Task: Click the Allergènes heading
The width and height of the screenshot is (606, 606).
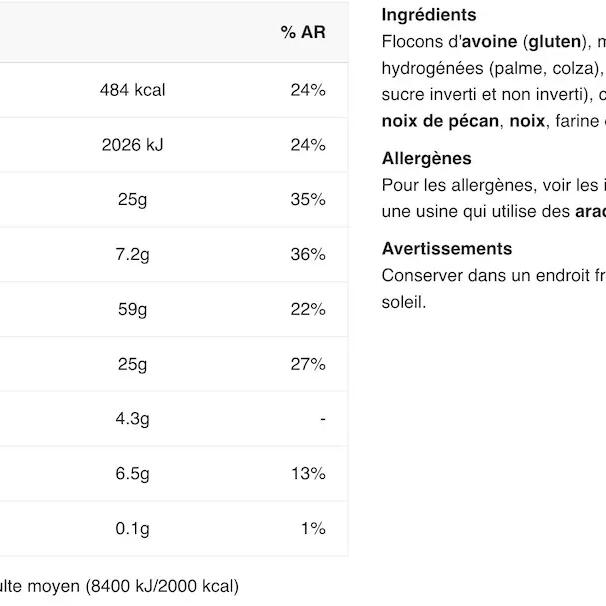Action: [426, 158]
